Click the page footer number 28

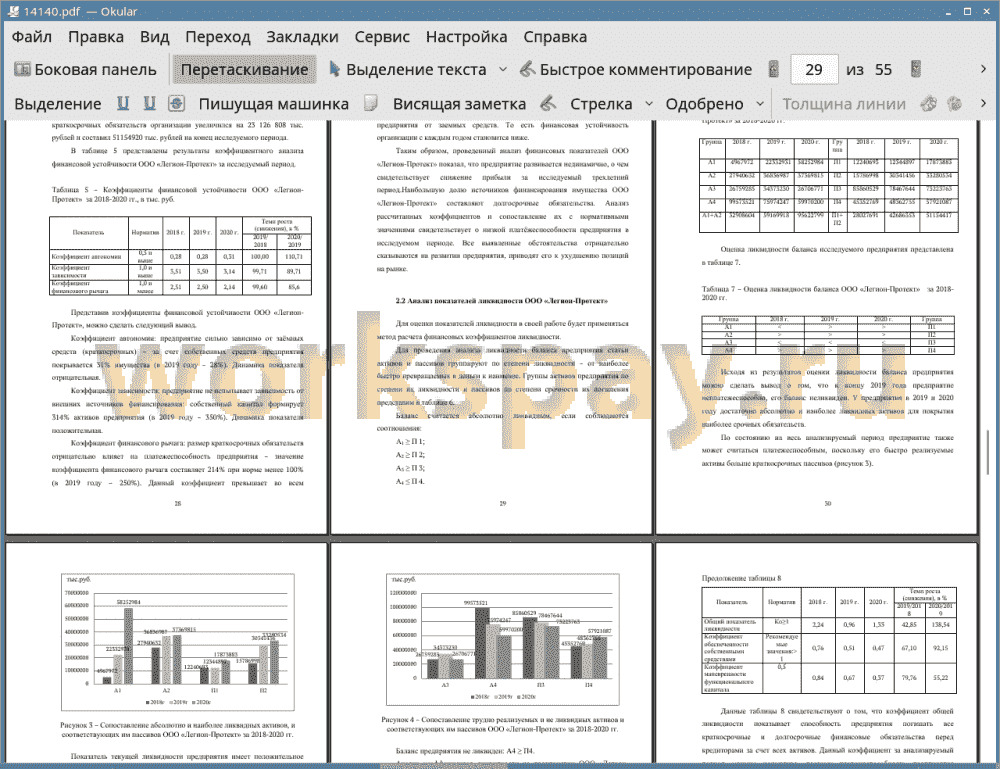(x=178, y=504)
